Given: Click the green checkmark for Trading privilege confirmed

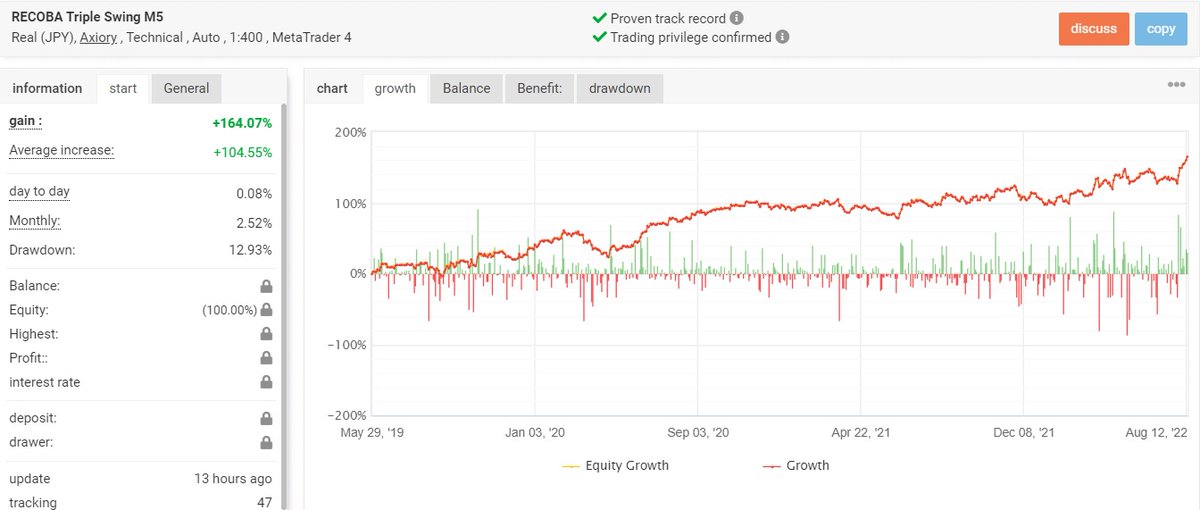Looking at the screenshot, I should point(600,37).
